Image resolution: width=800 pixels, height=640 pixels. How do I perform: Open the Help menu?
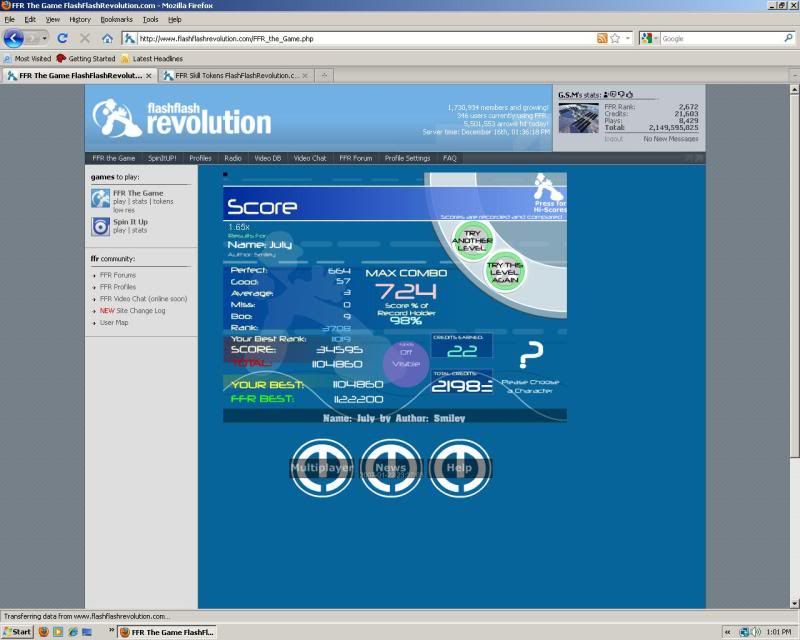pyautogui.click(x=174, y=19)
